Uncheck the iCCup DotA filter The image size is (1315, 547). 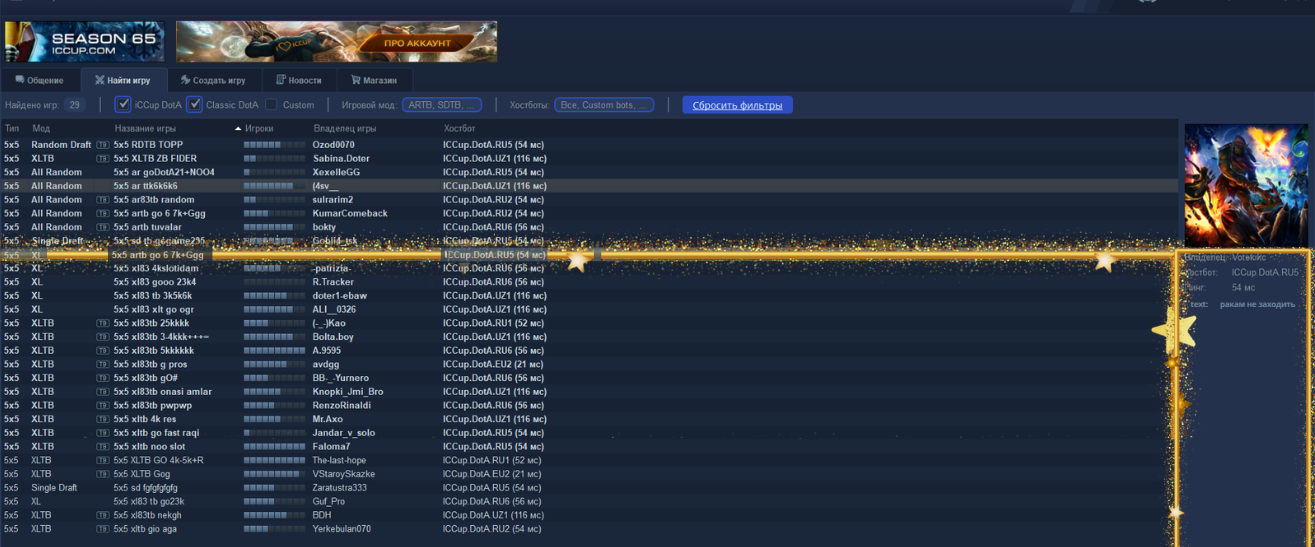tap(123, 104)
